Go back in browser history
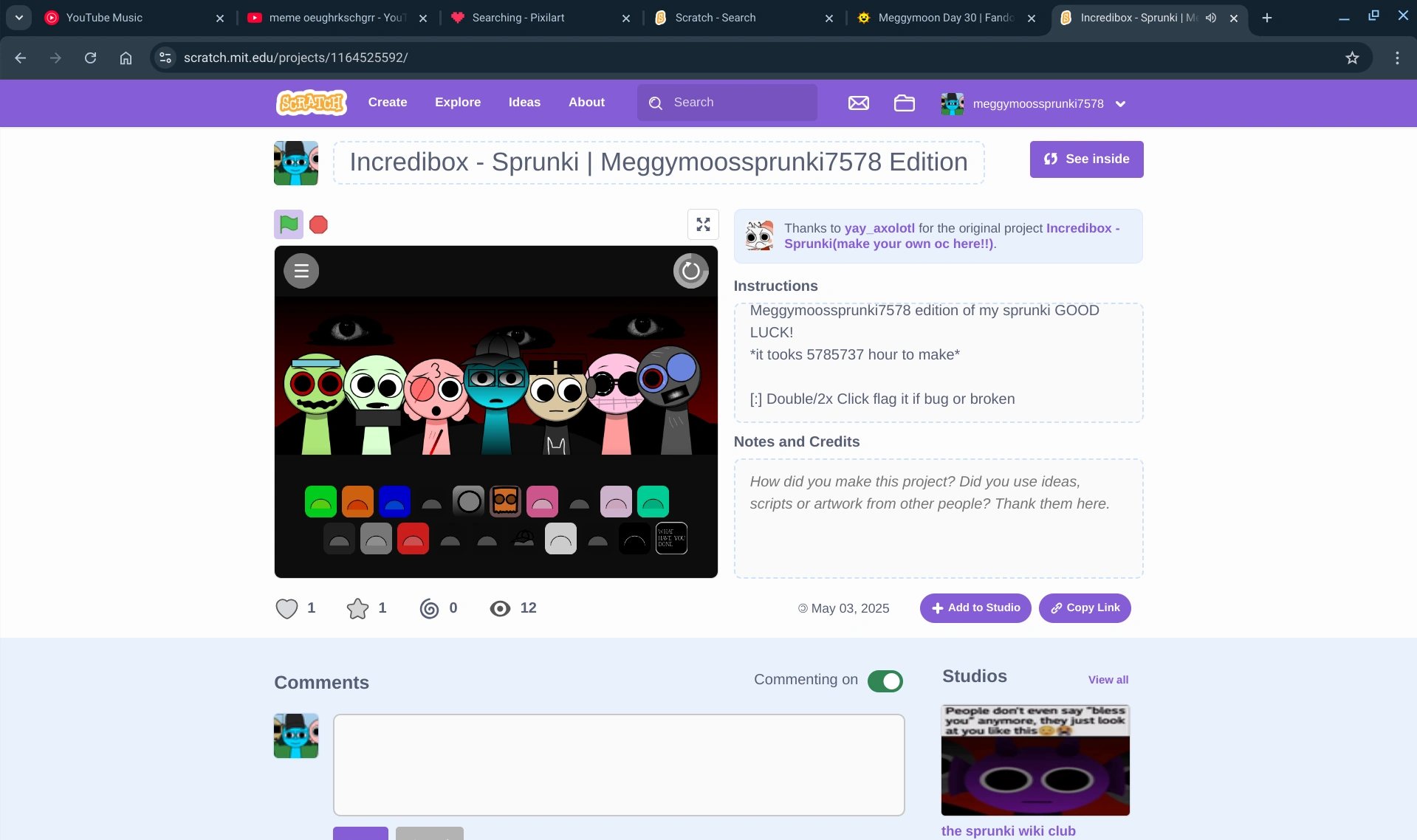The height and width of the screenshot is (840, 1417). [20, 58]
